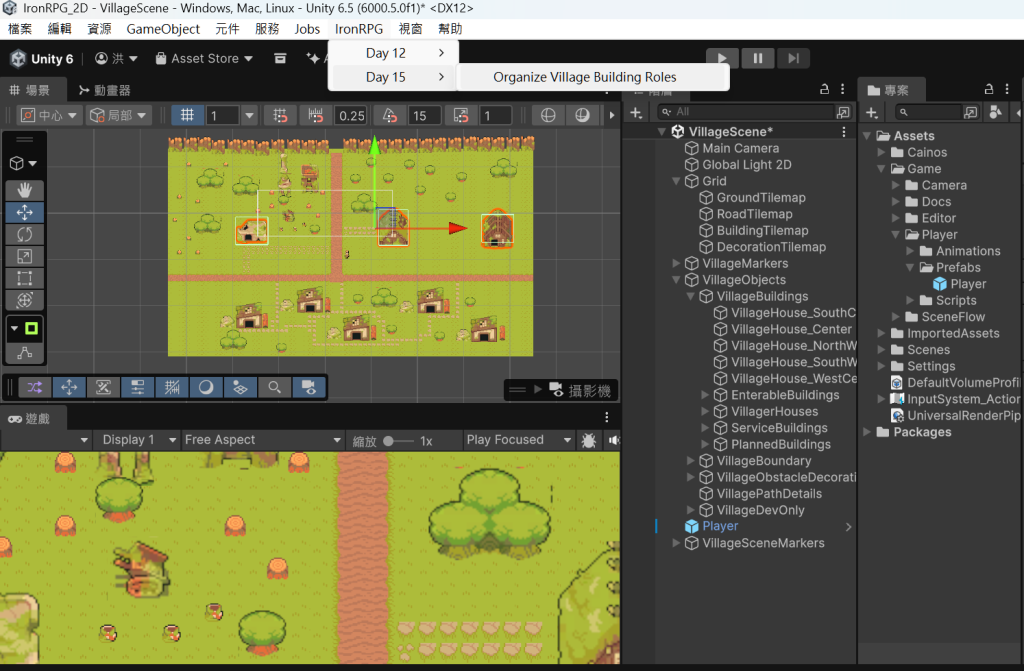
Task: Select the Transform tool
Action: click(25, 301)
